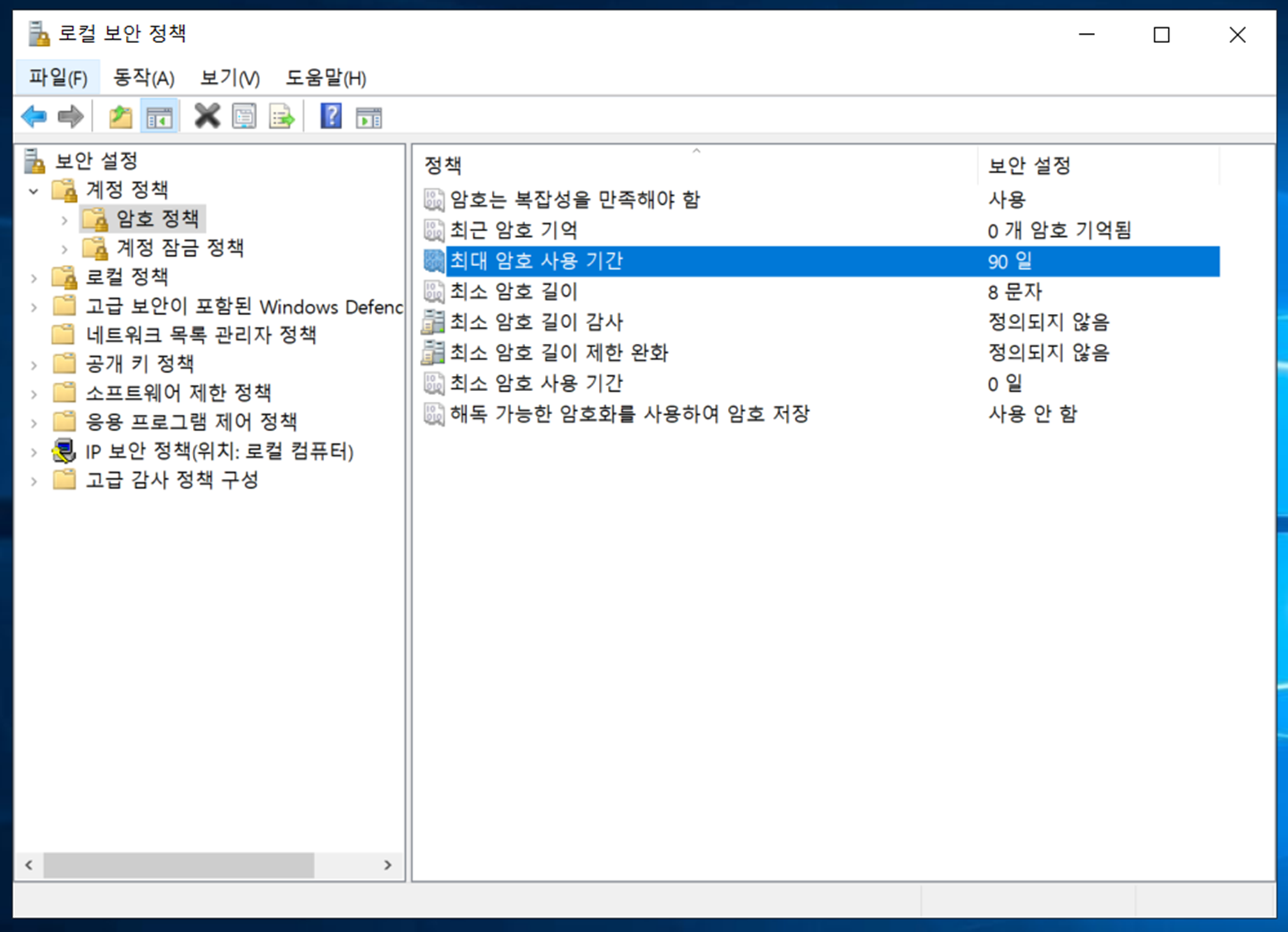
Task: Click the tree pane scroll left arrow
Action: click(x=29, y=865)
